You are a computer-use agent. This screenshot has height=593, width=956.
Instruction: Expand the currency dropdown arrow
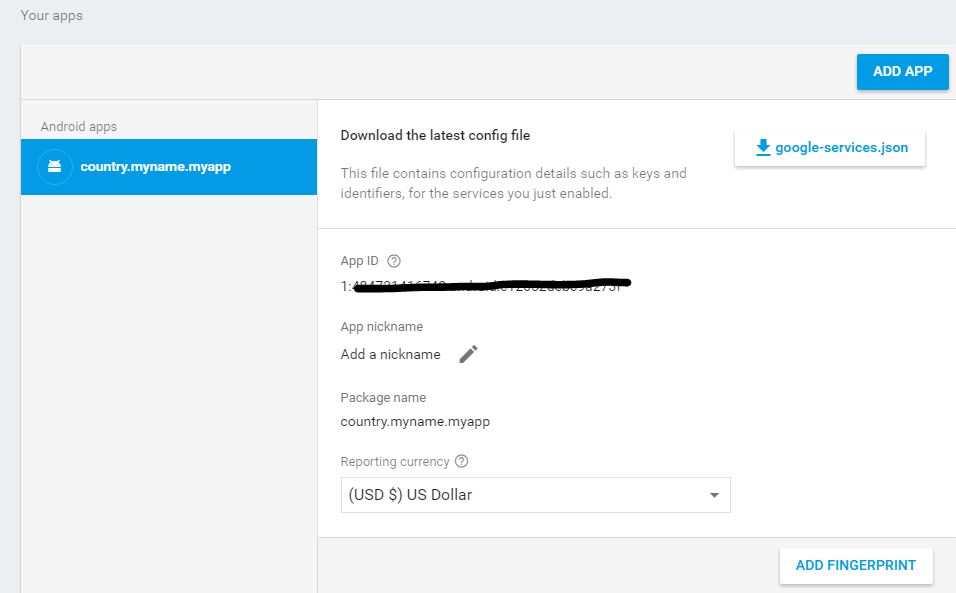(714, 495)
